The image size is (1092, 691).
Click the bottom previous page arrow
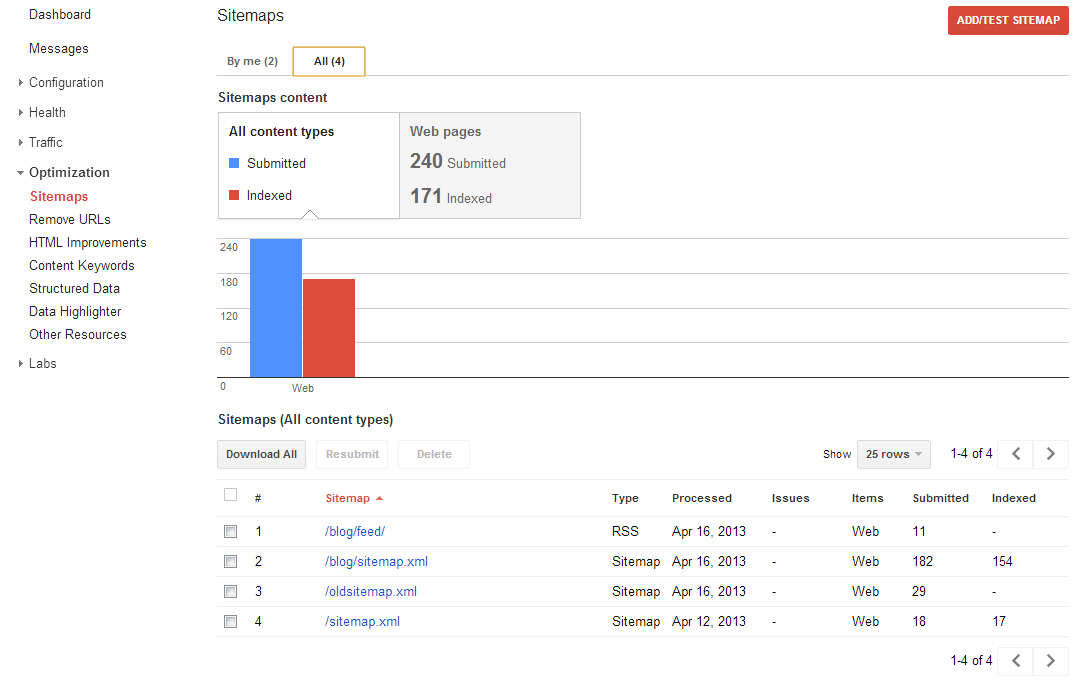point(1015,660)
